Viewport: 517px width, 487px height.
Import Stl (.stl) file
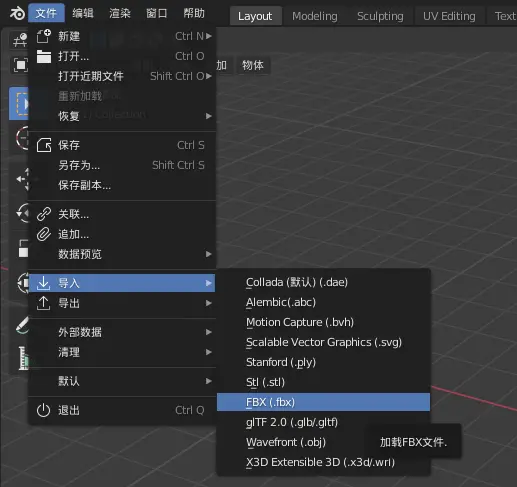(x=323, y=382)
